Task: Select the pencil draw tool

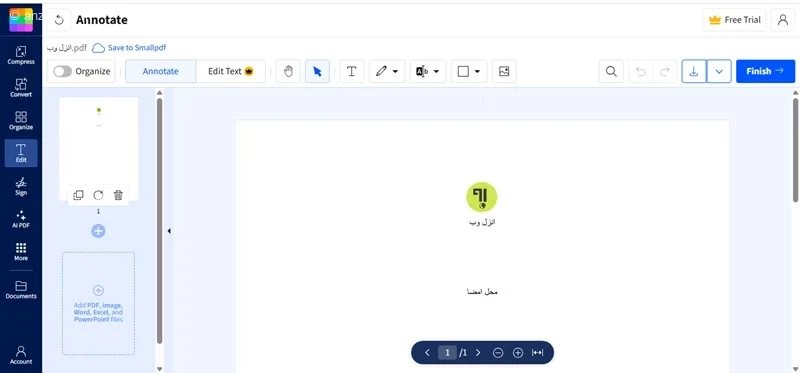Action: tap(381, 71)
